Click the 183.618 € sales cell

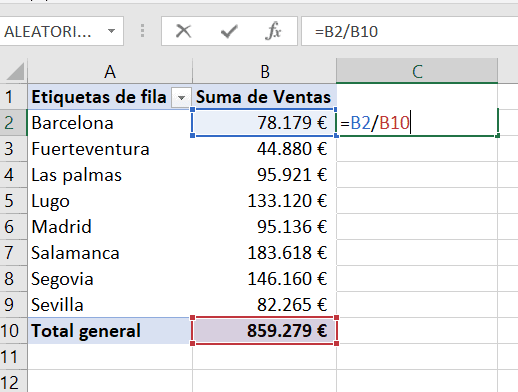coord(264,253)
